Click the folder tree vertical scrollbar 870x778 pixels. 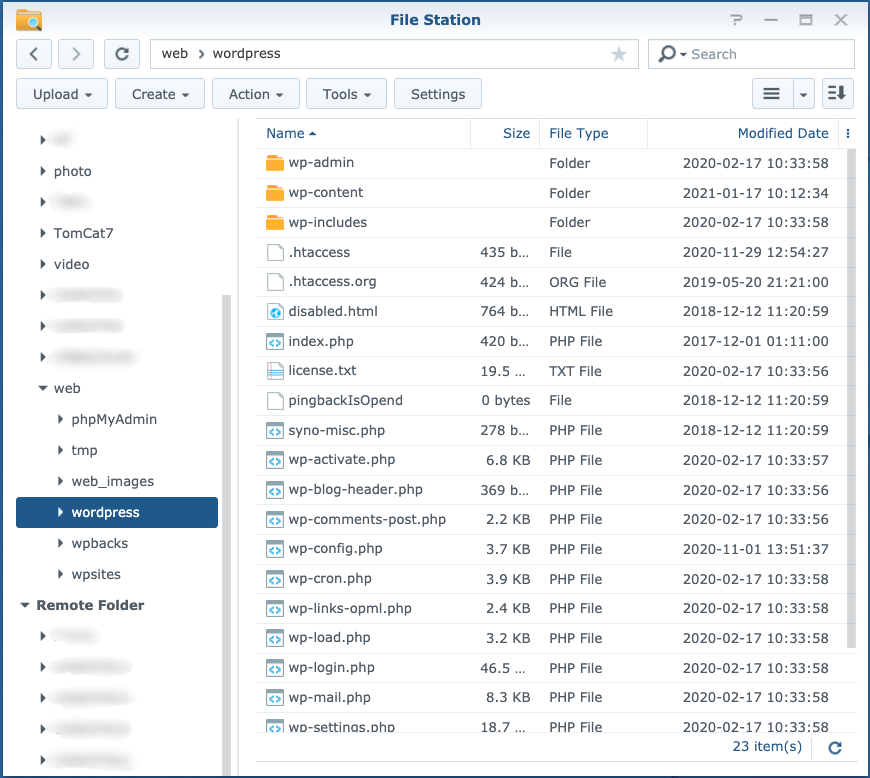pyautogui.click(x=226, y=535)
